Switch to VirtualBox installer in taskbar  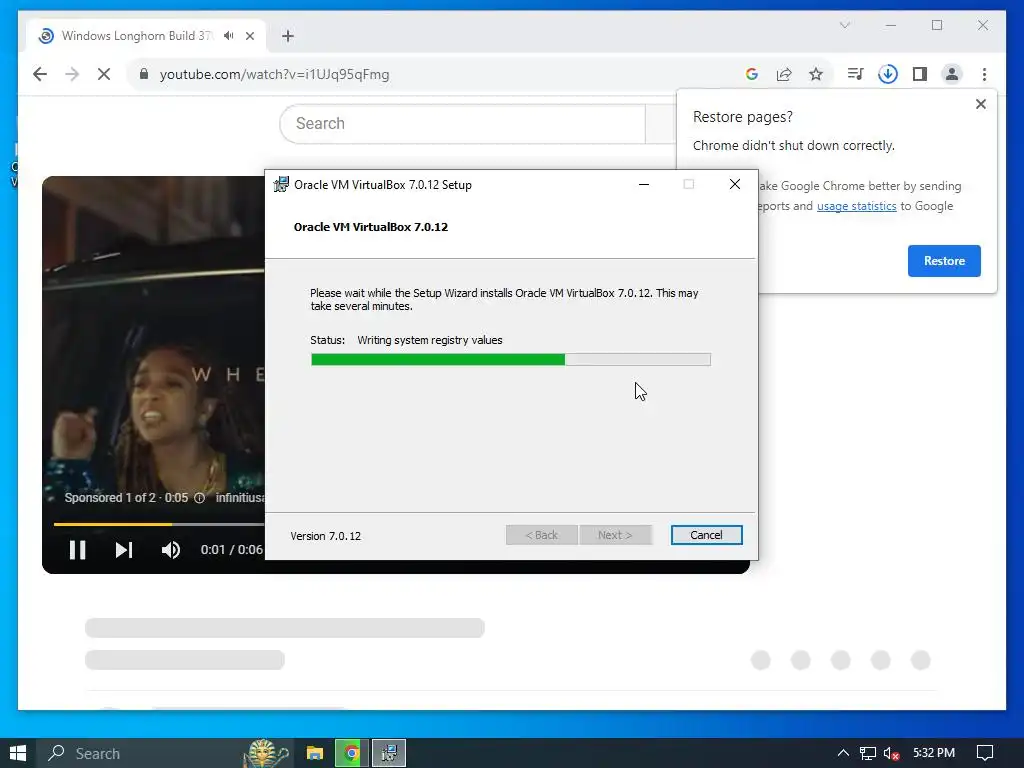(389, 753)
